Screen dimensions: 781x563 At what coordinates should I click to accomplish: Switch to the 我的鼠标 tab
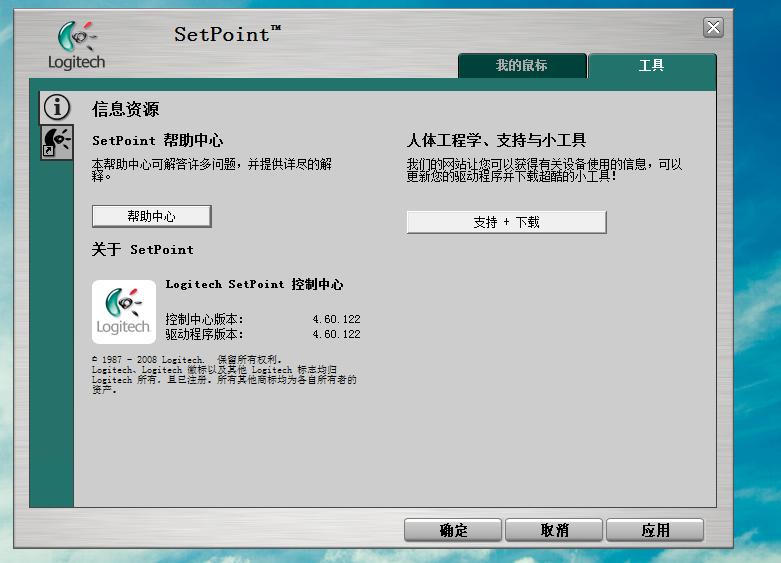(521, 65)
